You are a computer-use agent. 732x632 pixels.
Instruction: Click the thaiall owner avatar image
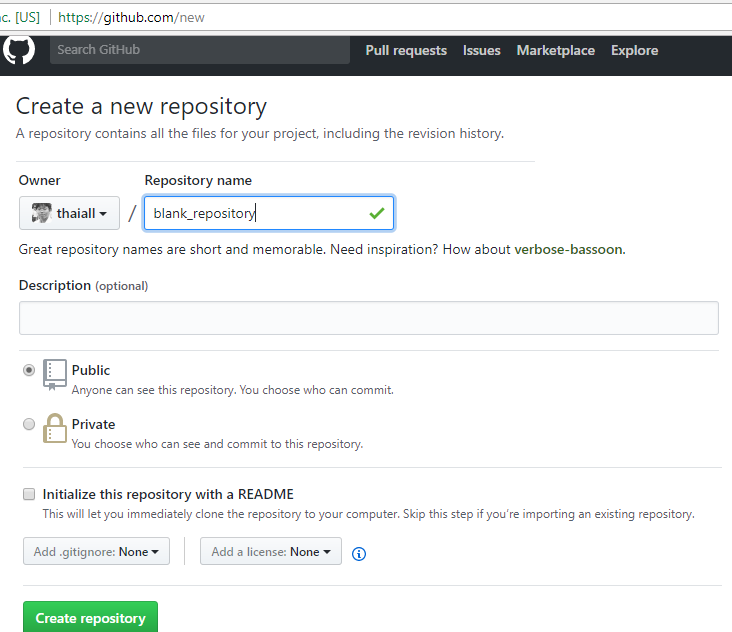[41, 213]
